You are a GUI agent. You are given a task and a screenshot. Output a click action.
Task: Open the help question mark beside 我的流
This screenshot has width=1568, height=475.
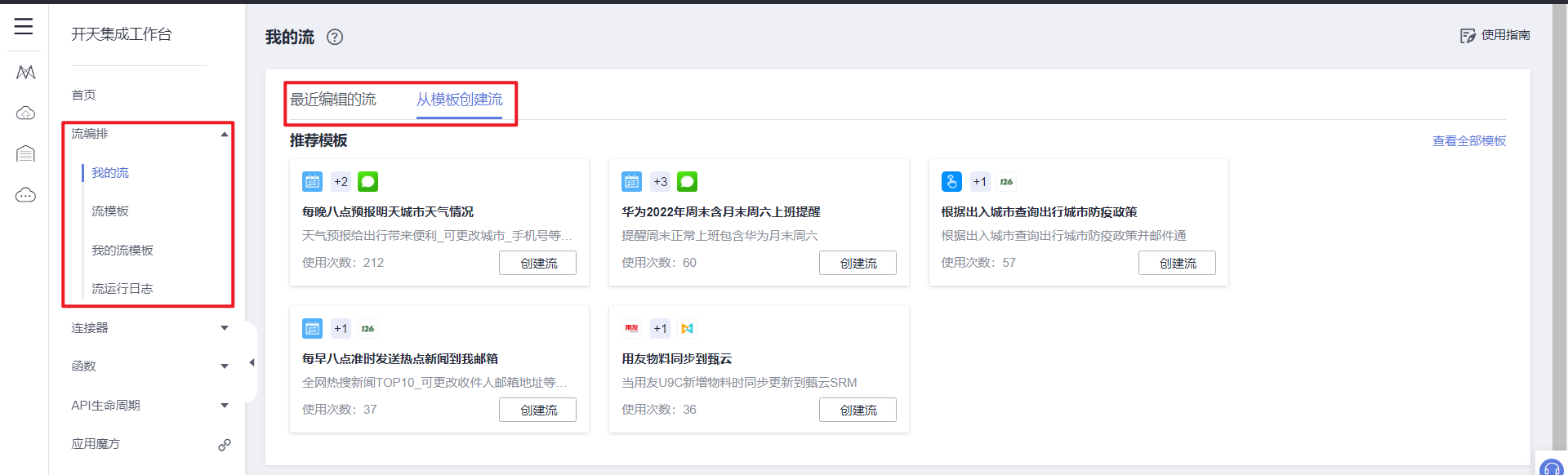tap(335, 37)
